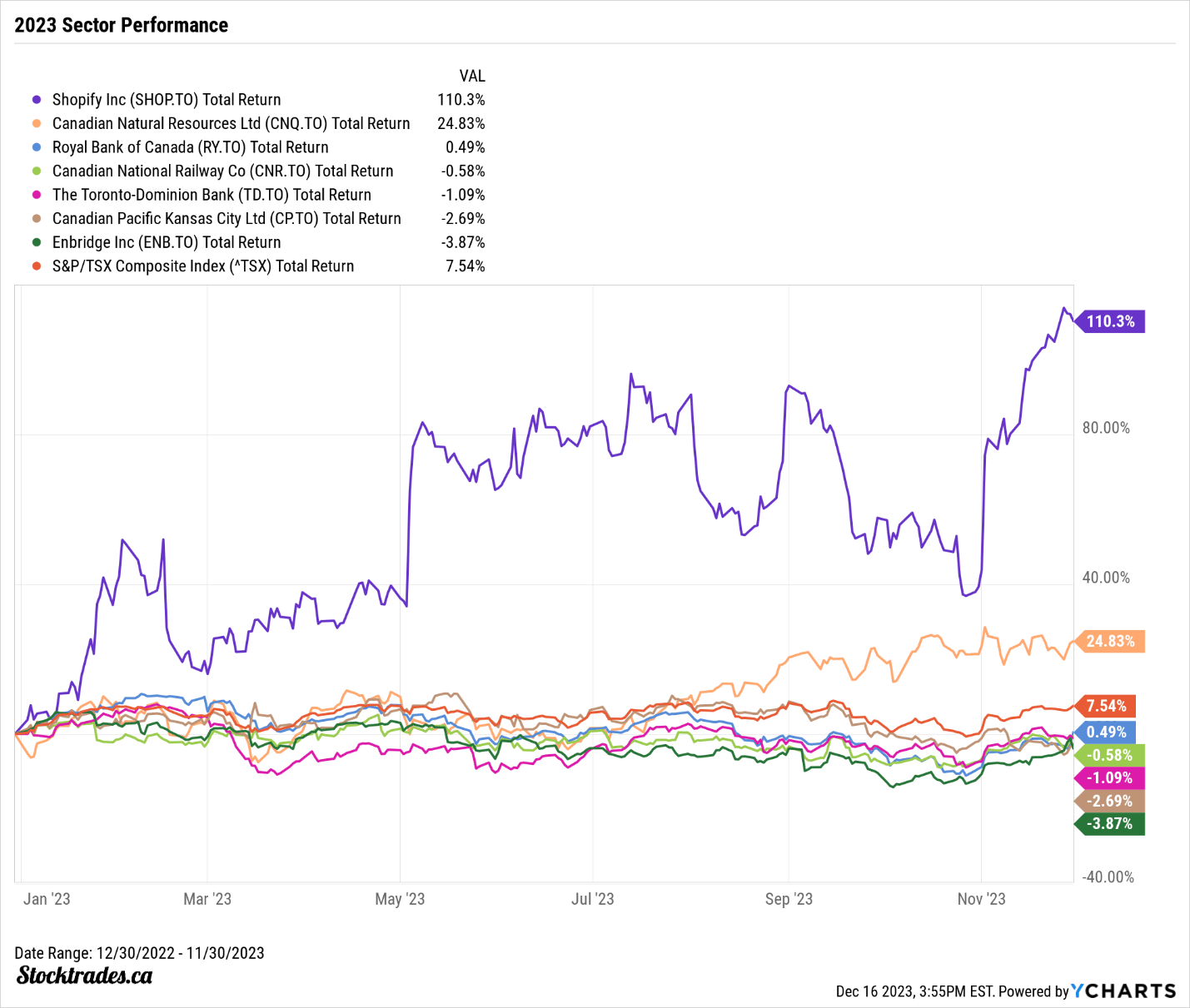Select Canadian National Railway legend entry
The width and height of the screenshot is (1190, 1008).
click(x=222, y=171)
